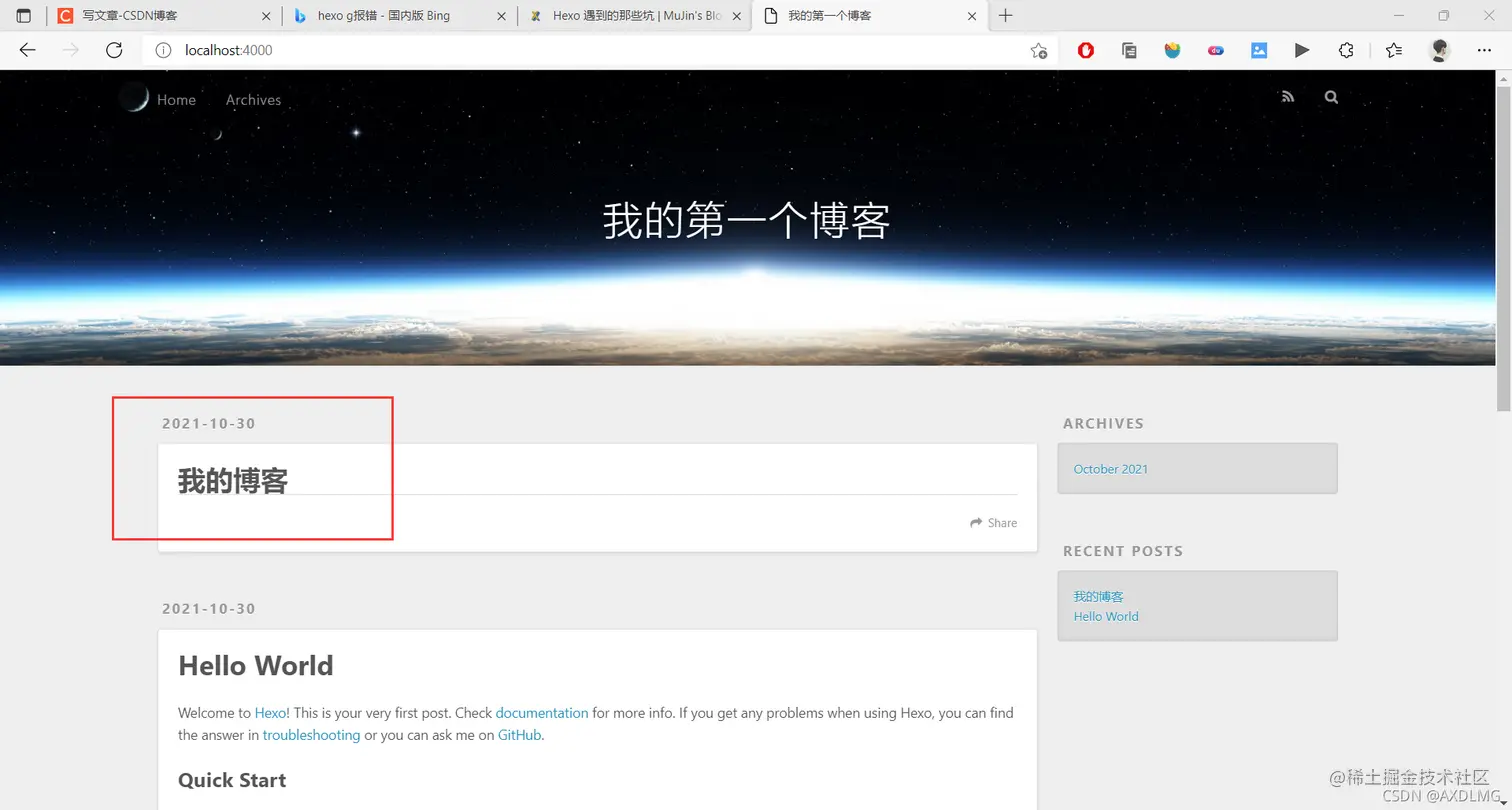
Task: Switch to the 写文章-CSDN博客 tab
Action: coord(165,16)
